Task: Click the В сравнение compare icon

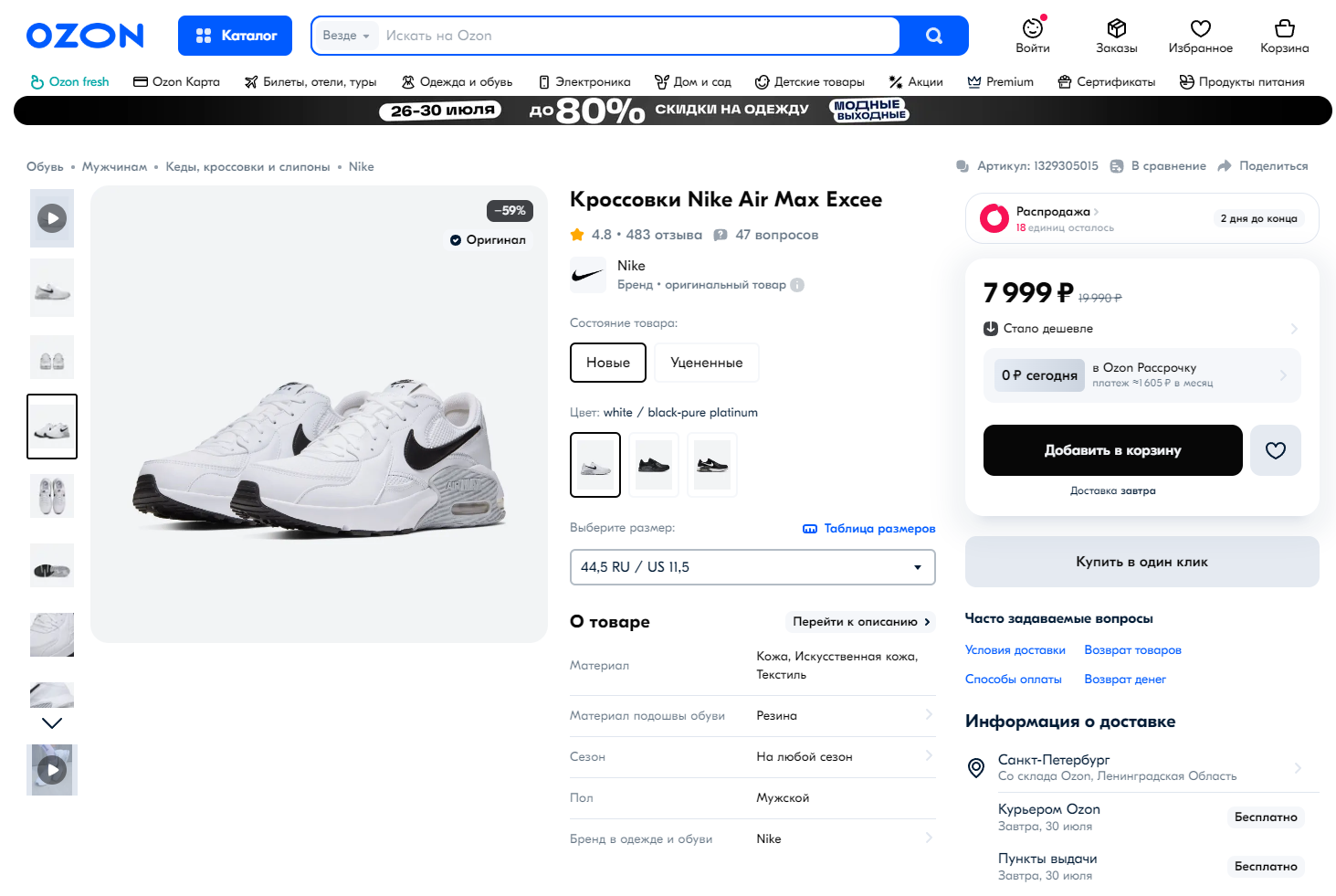Action: [x=1117, y=166]
